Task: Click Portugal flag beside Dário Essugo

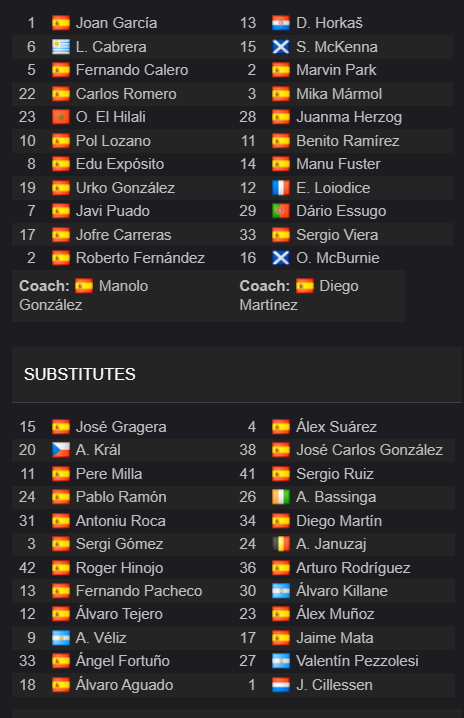Action: point(281,211)
